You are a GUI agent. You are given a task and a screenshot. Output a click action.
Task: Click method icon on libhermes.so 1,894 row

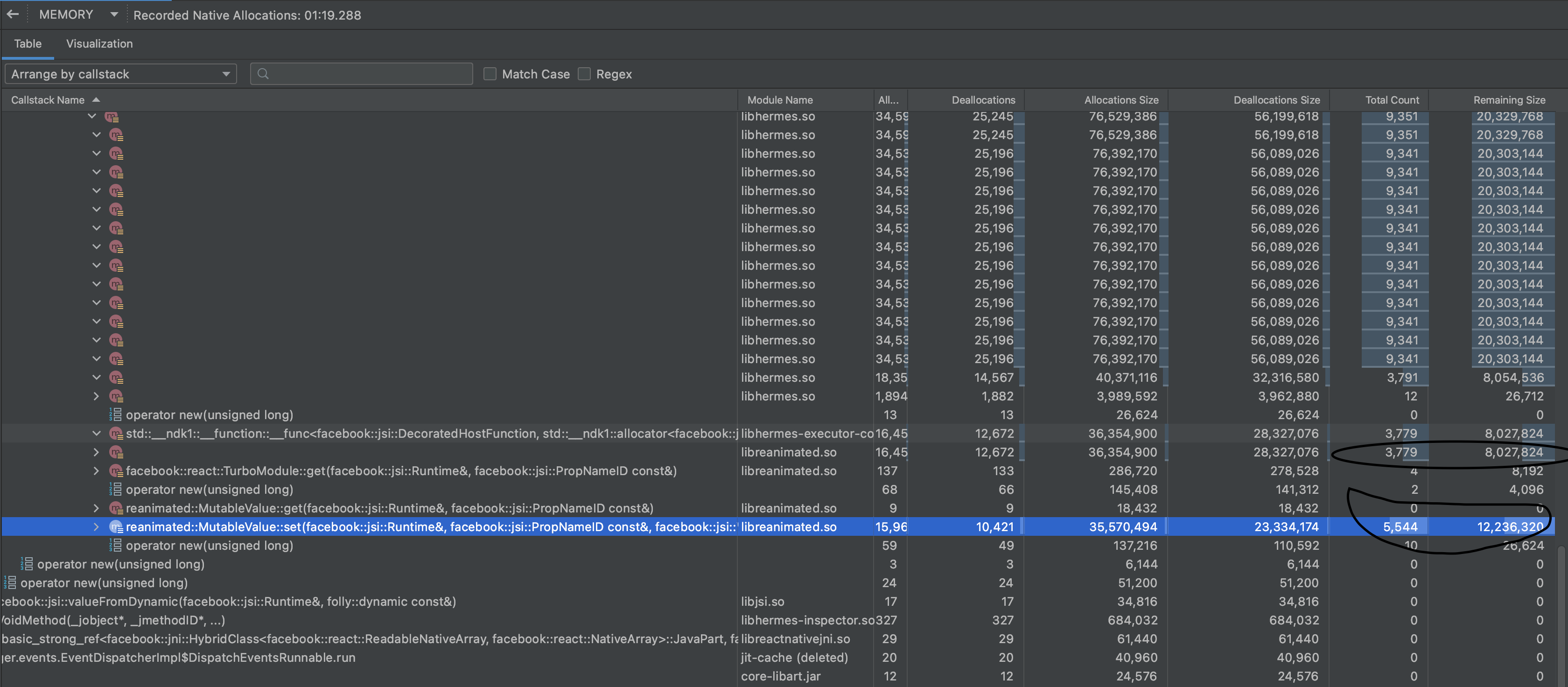tap(116, 396)
